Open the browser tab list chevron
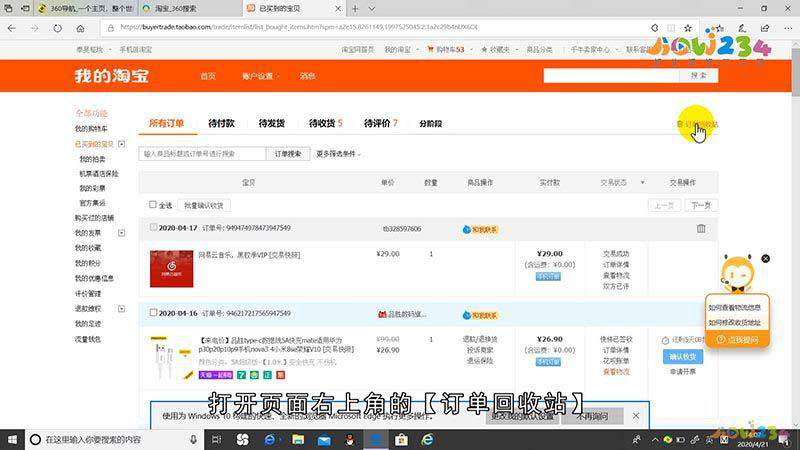 [371, 9]
